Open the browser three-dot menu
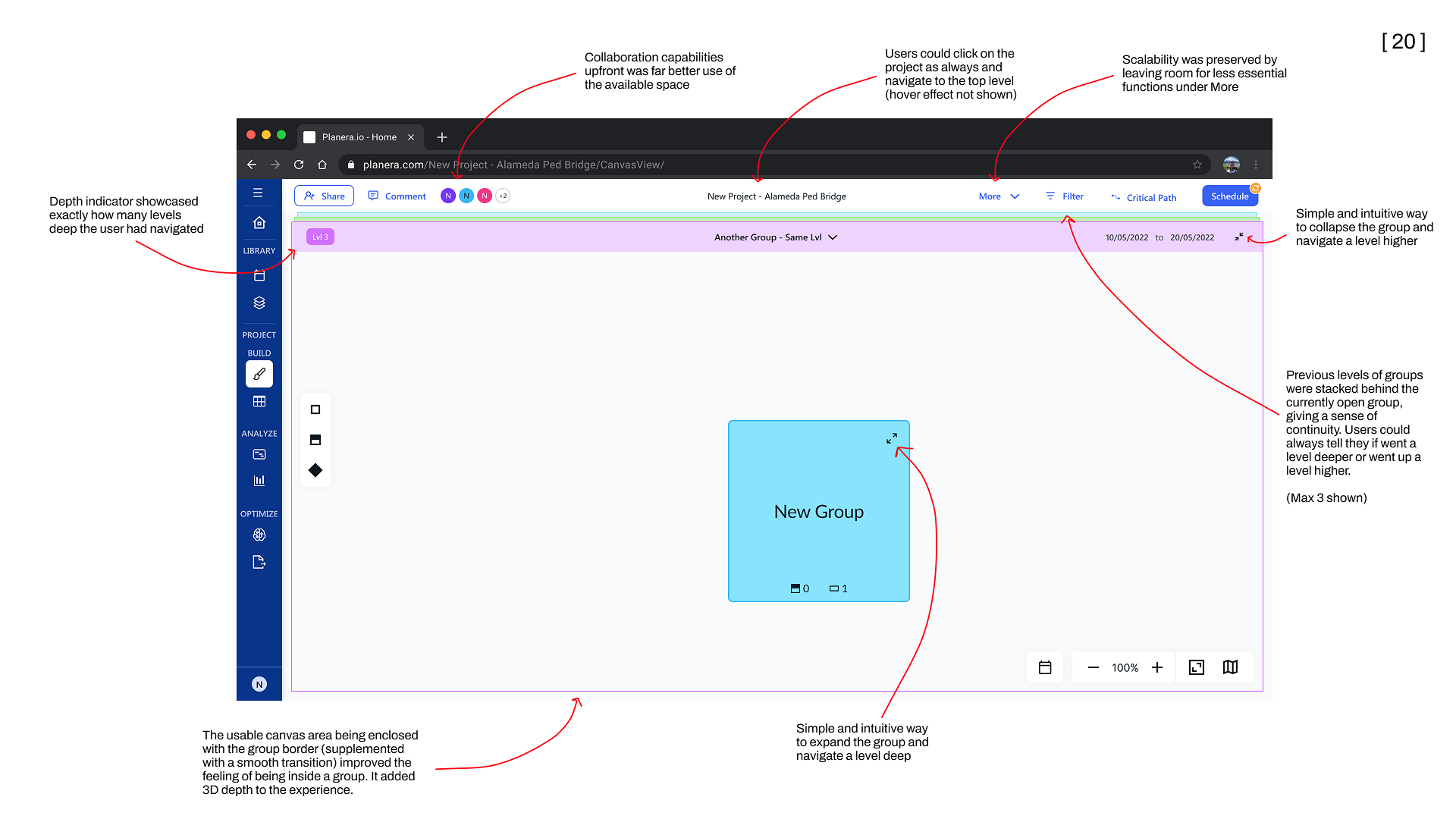This screenshot has height=819, width=1456. click(1256, 165)
